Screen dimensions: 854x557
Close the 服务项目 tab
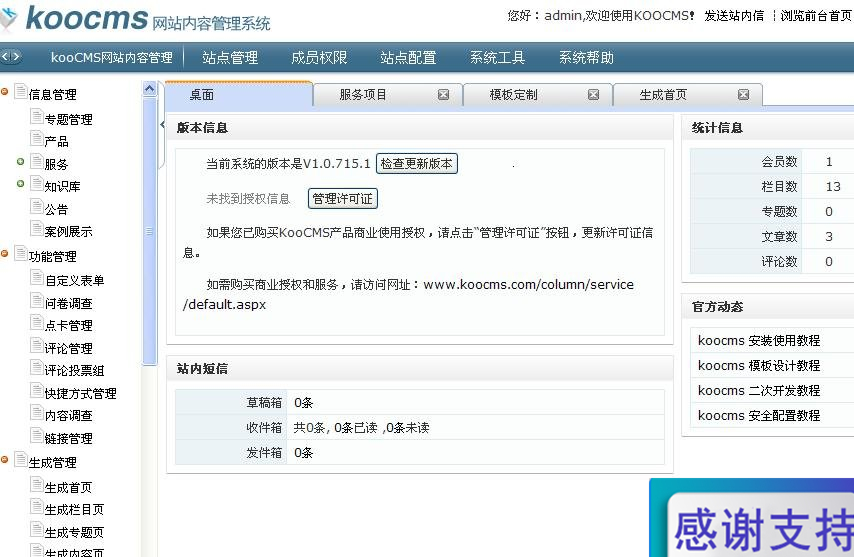(443, 95)
